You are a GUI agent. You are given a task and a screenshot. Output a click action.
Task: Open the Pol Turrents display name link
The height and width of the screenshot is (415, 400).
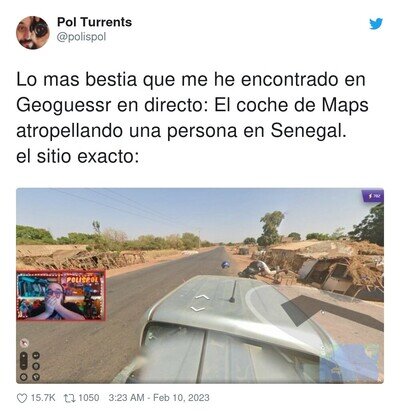95,22
